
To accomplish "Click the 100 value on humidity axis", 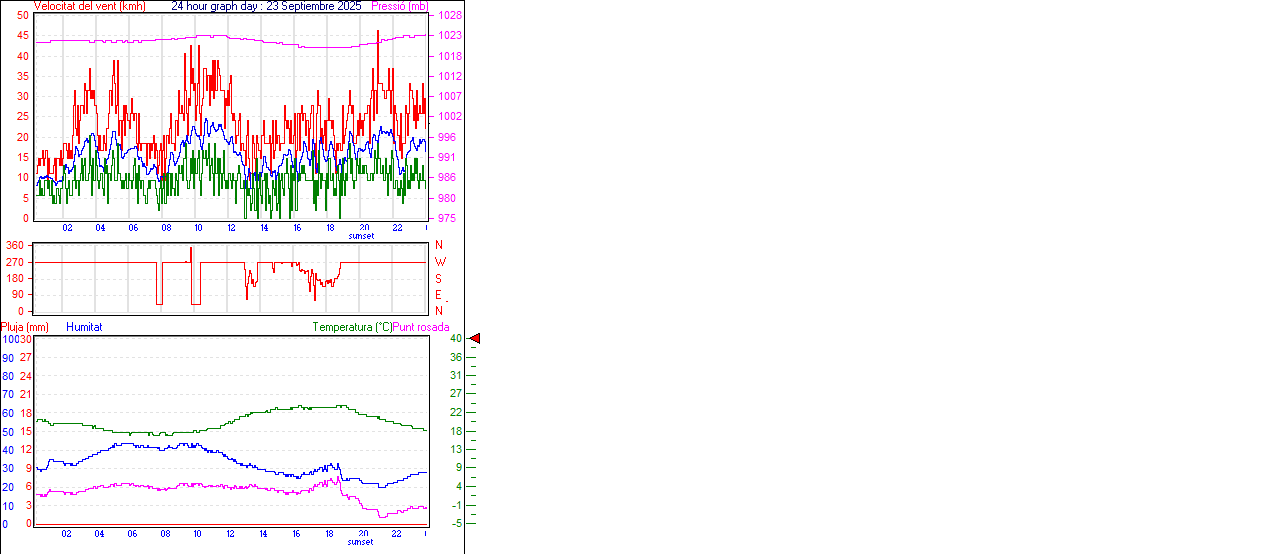I will pos(9,339).
